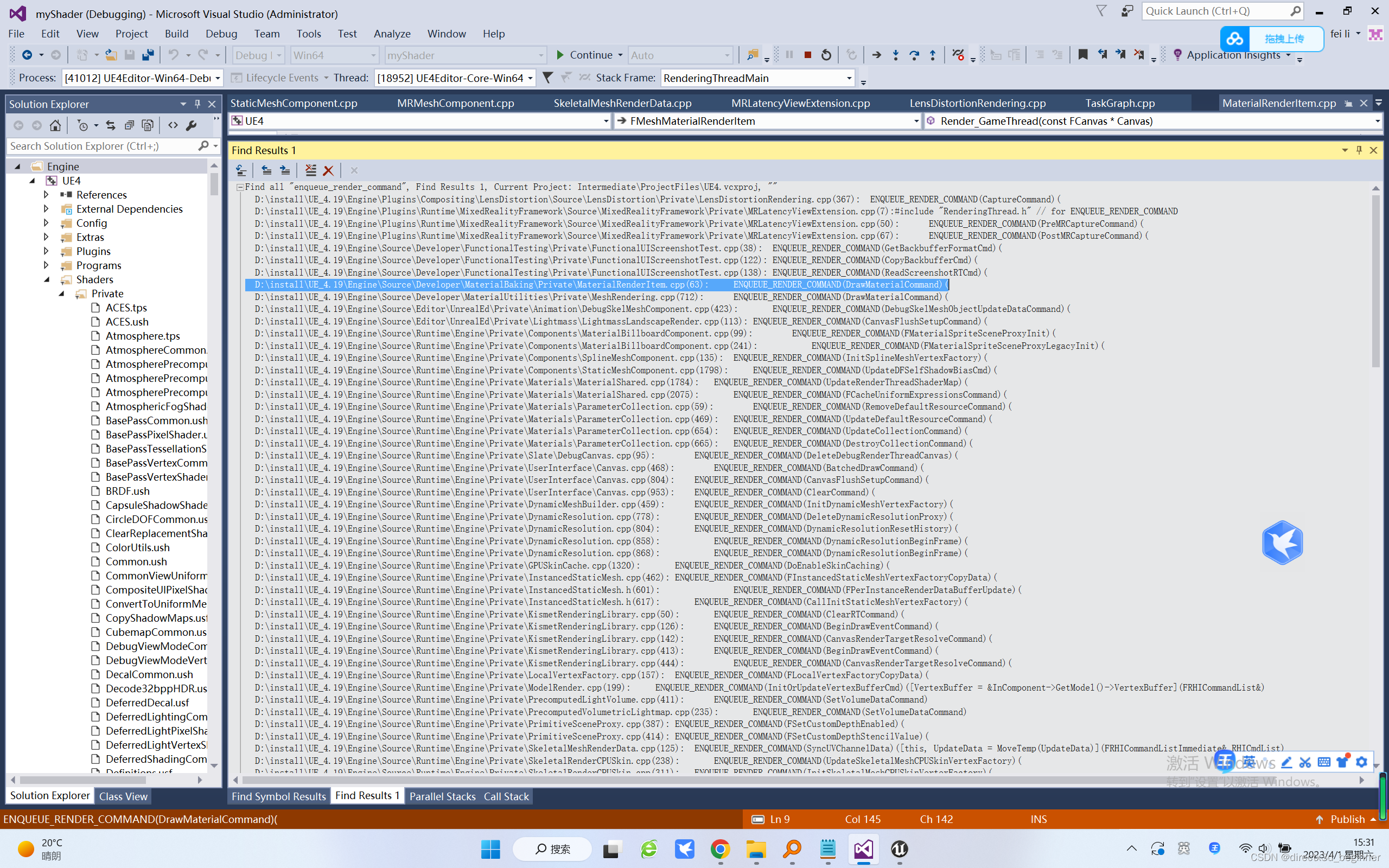Pin the Solution Explorer panel

[197, 104]
